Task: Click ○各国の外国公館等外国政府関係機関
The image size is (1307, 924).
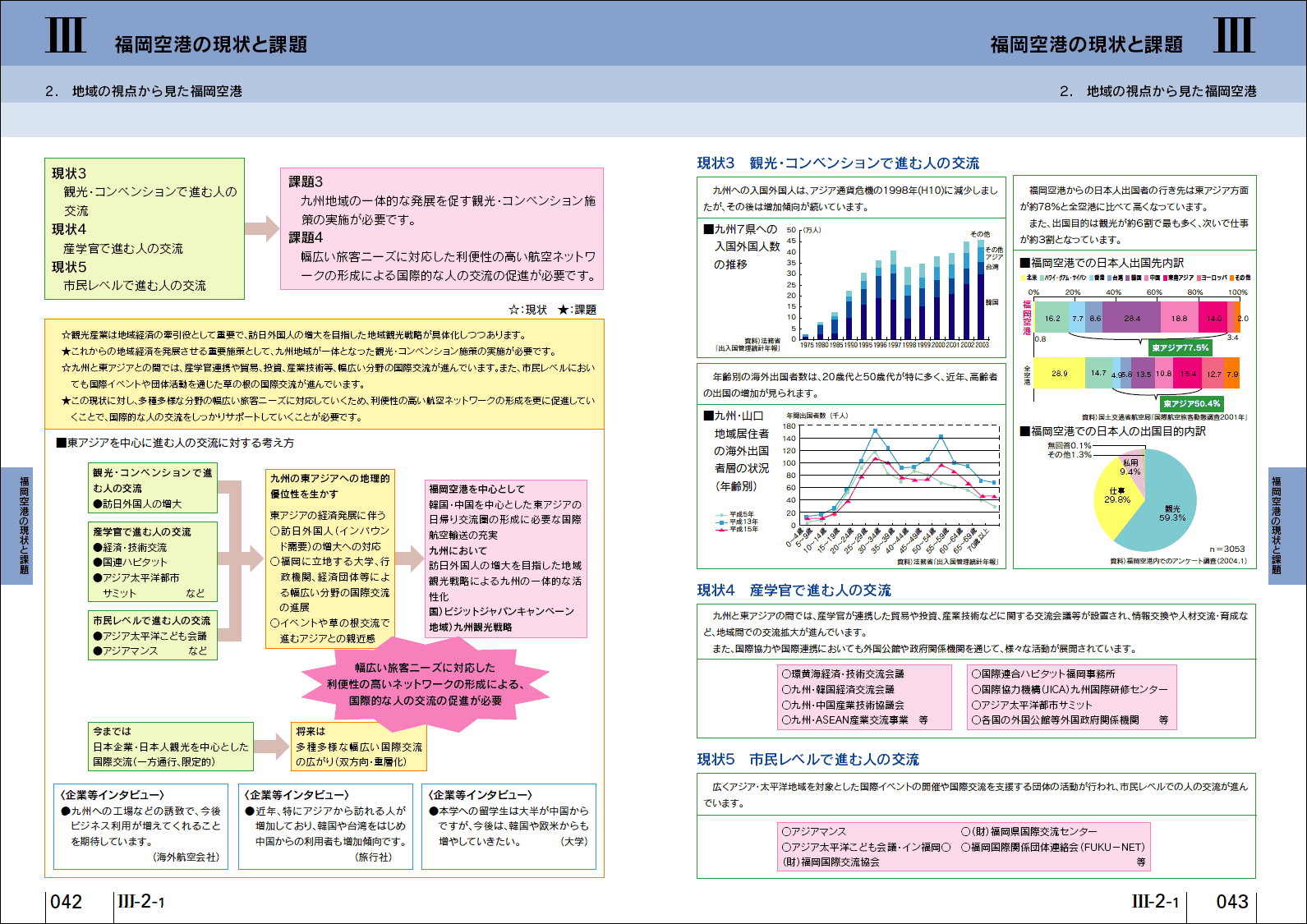Action: pyautogui.click(x=1056, y=719)
